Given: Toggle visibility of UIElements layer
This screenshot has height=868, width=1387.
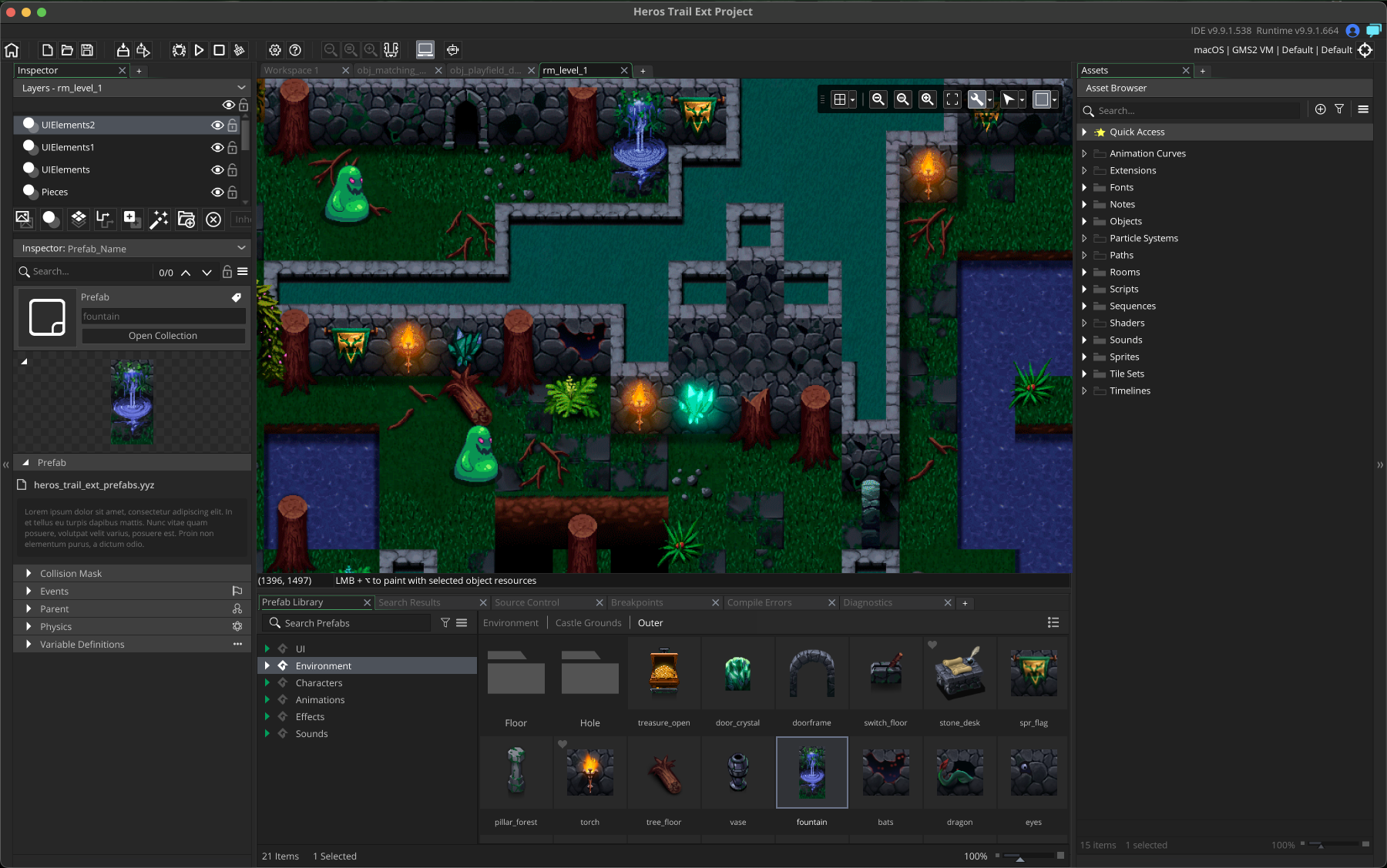Looking at the screenshot, I should 217,169.
